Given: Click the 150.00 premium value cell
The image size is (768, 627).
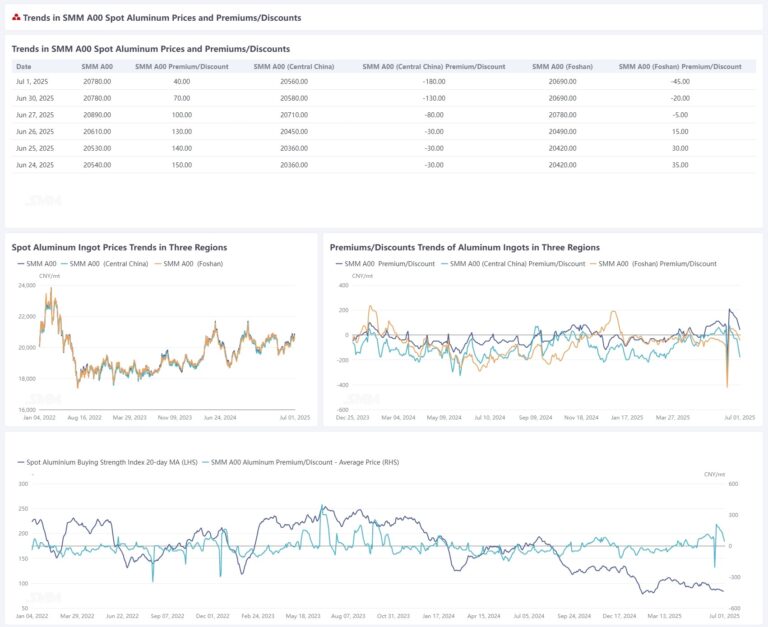Looking at the screenshot, I should [x=182, y=165].
